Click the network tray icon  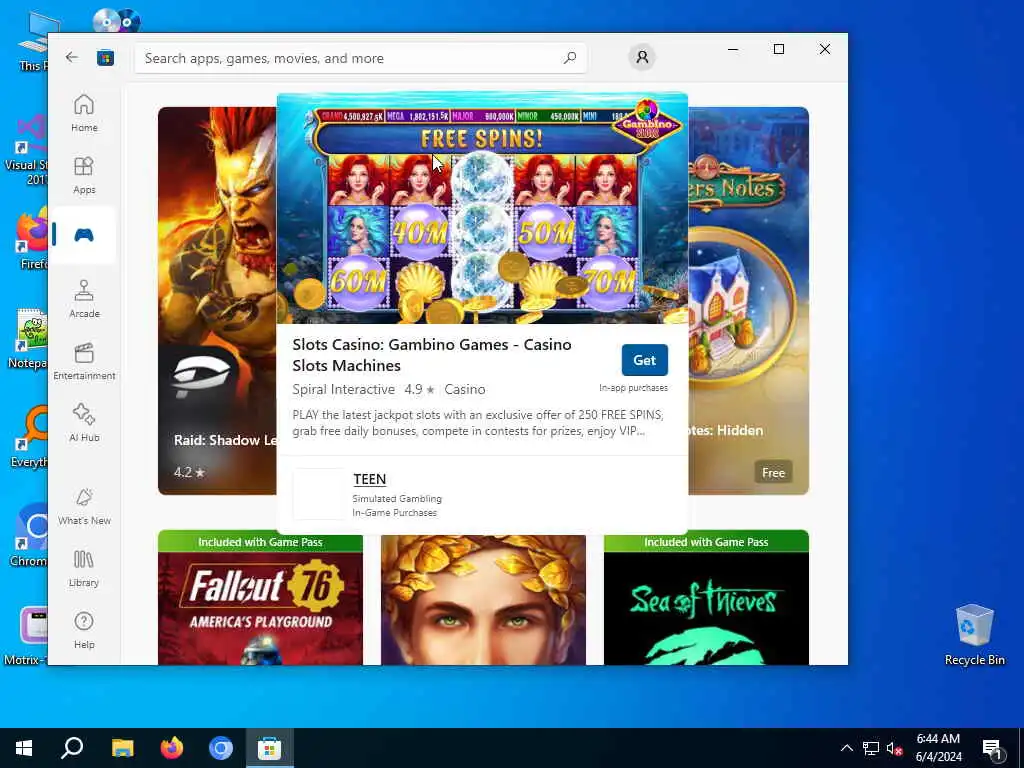coord(871,748)
